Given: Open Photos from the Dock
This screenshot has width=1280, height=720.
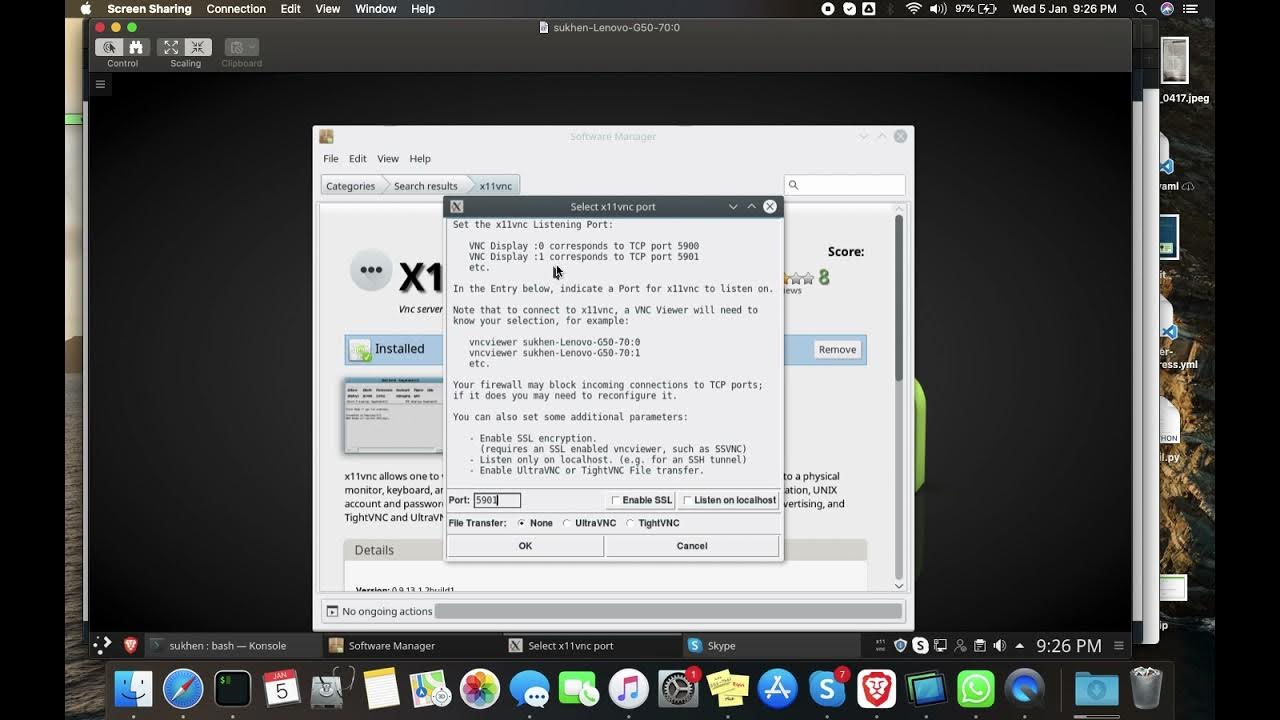Looking at the screenshot, I should [x=480, y=688].
